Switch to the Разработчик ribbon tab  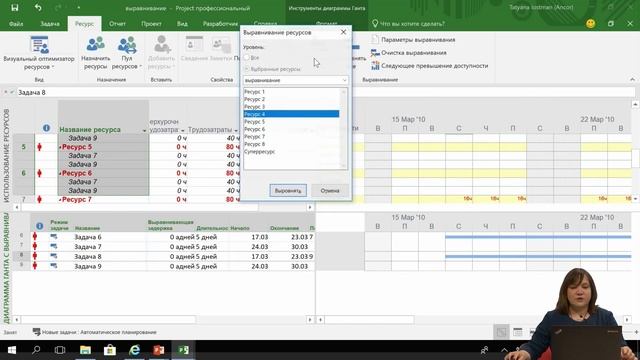coord(220,24)
